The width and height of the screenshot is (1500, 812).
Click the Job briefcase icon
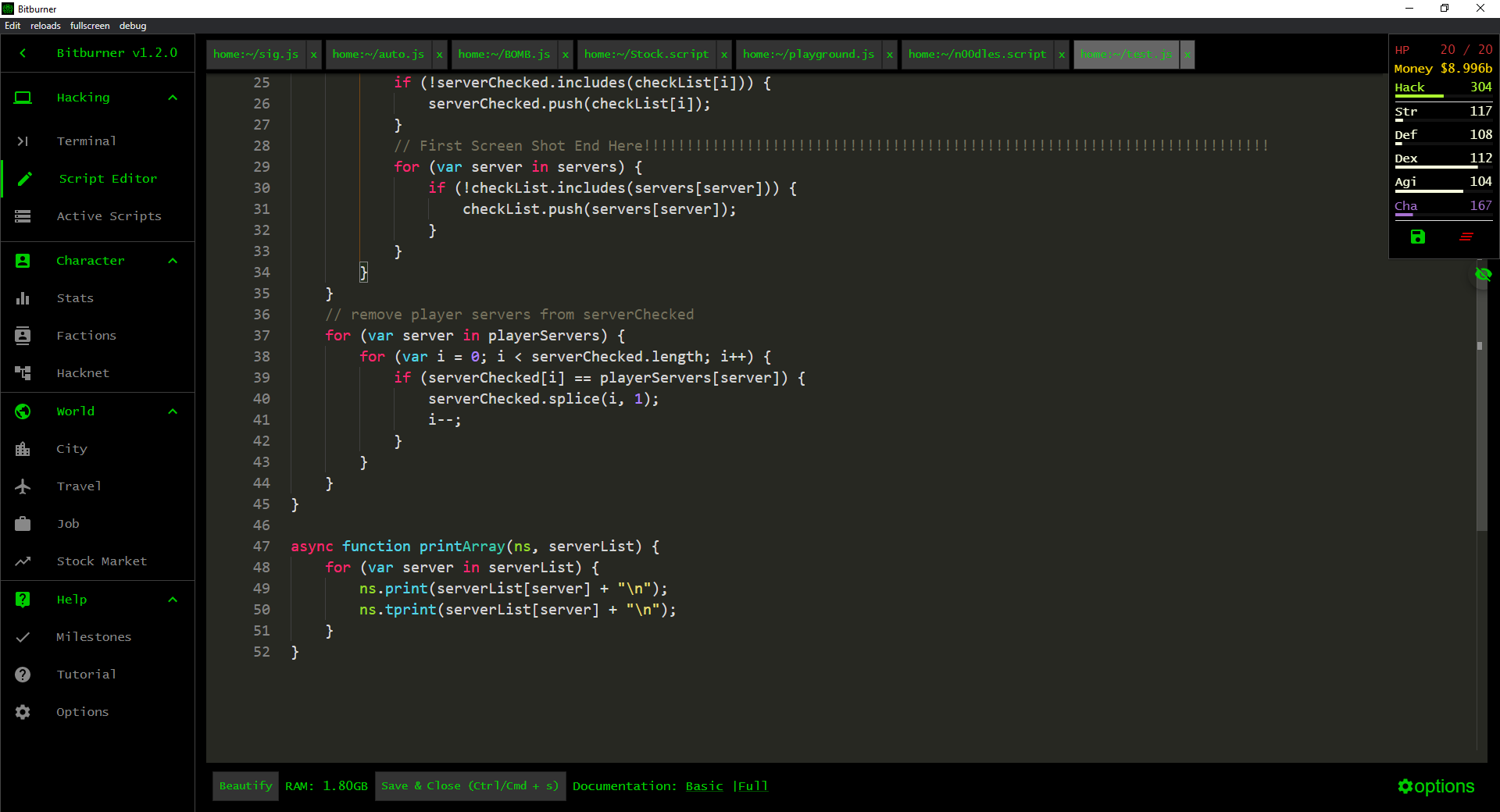[23, 524]
